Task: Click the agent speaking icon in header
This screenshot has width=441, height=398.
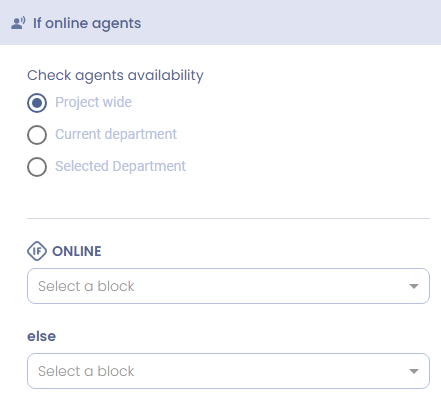Action: 18,23
